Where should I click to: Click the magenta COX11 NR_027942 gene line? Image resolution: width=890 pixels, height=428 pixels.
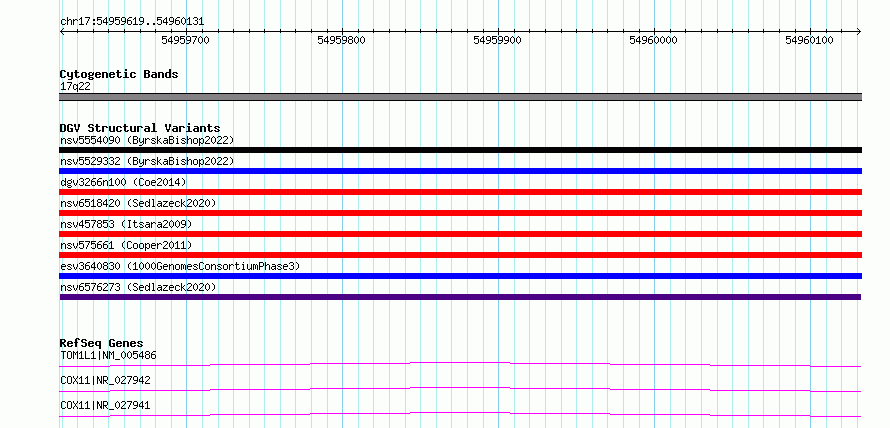pos(460,389)
